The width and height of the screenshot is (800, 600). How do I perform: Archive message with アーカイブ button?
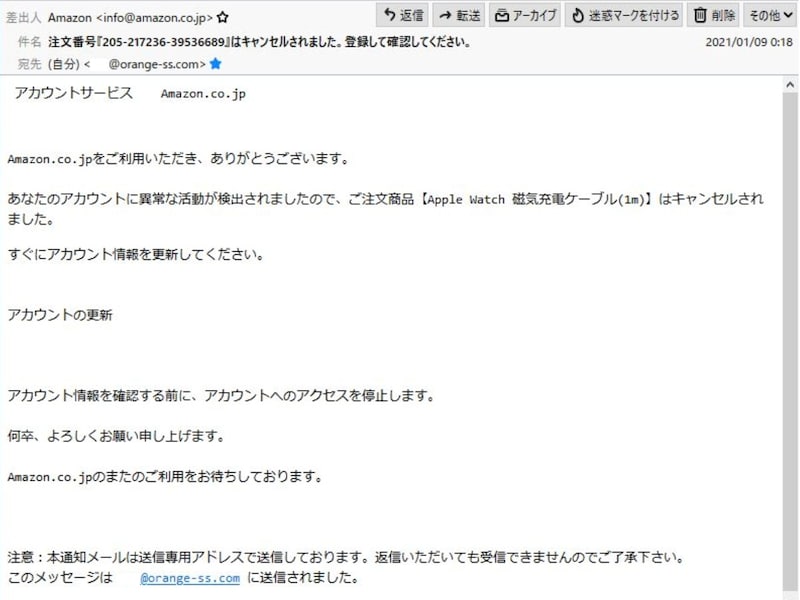pos(525,15)
